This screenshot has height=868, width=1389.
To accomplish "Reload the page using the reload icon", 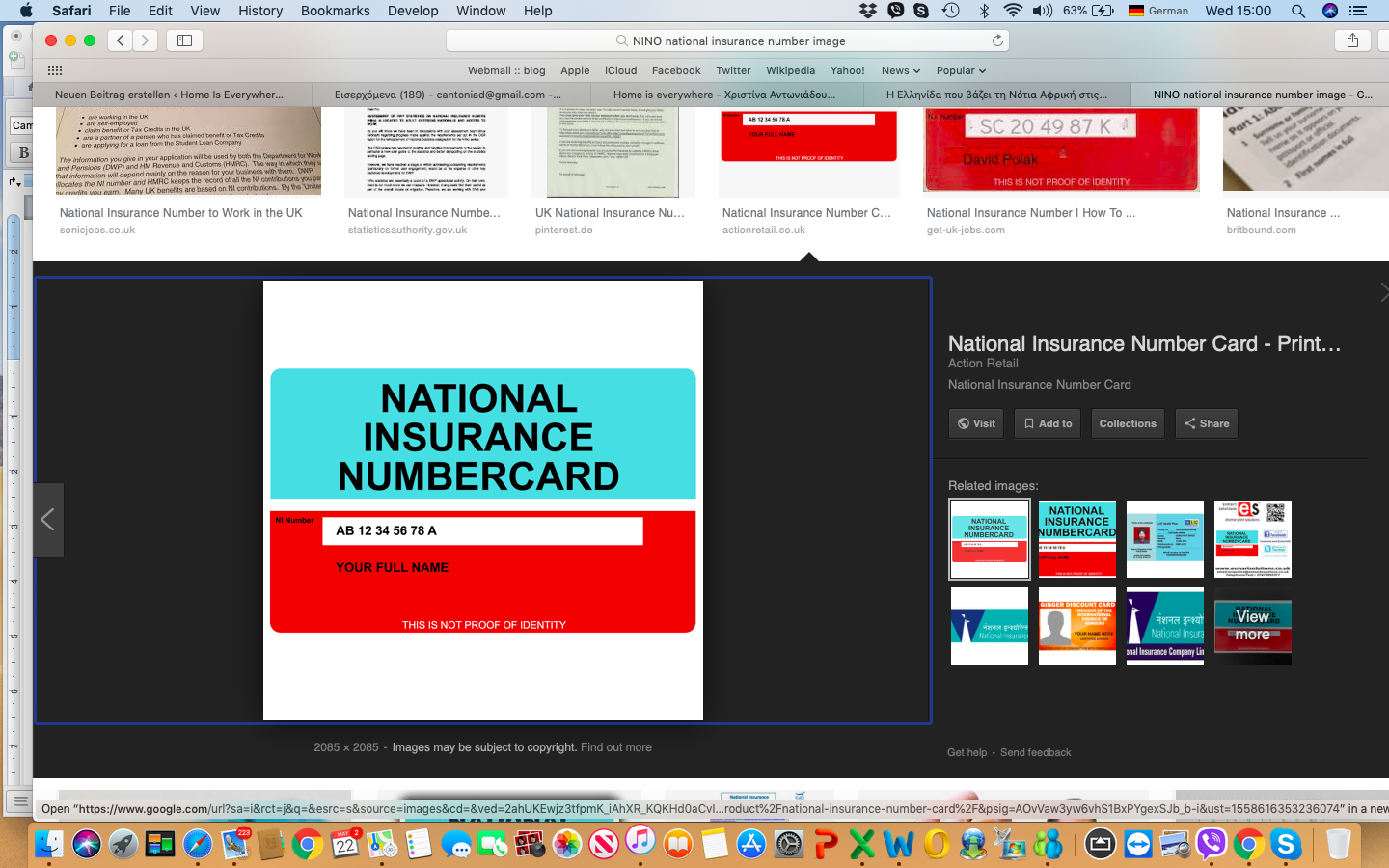I will 997,41.
